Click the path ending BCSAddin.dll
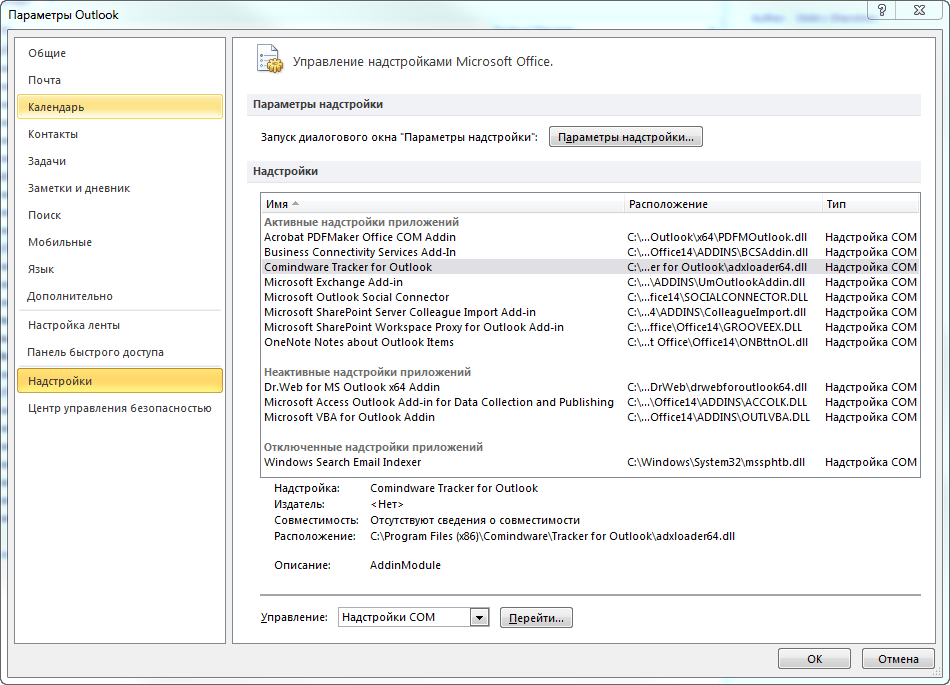Image resolution: width=950 pixels, height=685 pixels. (x=717, y=252)
